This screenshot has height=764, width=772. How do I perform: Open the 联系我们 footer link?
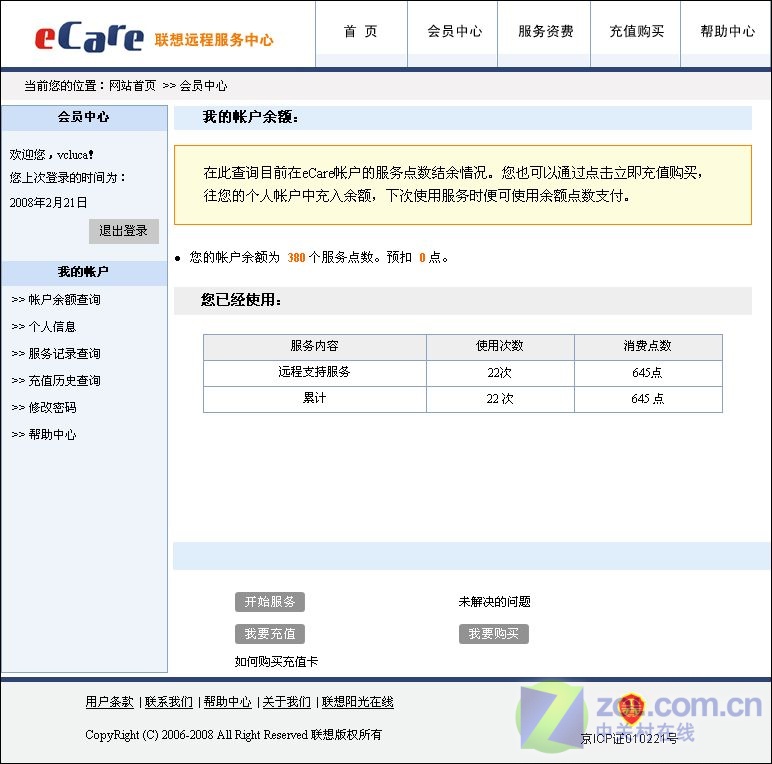[168, 701]
